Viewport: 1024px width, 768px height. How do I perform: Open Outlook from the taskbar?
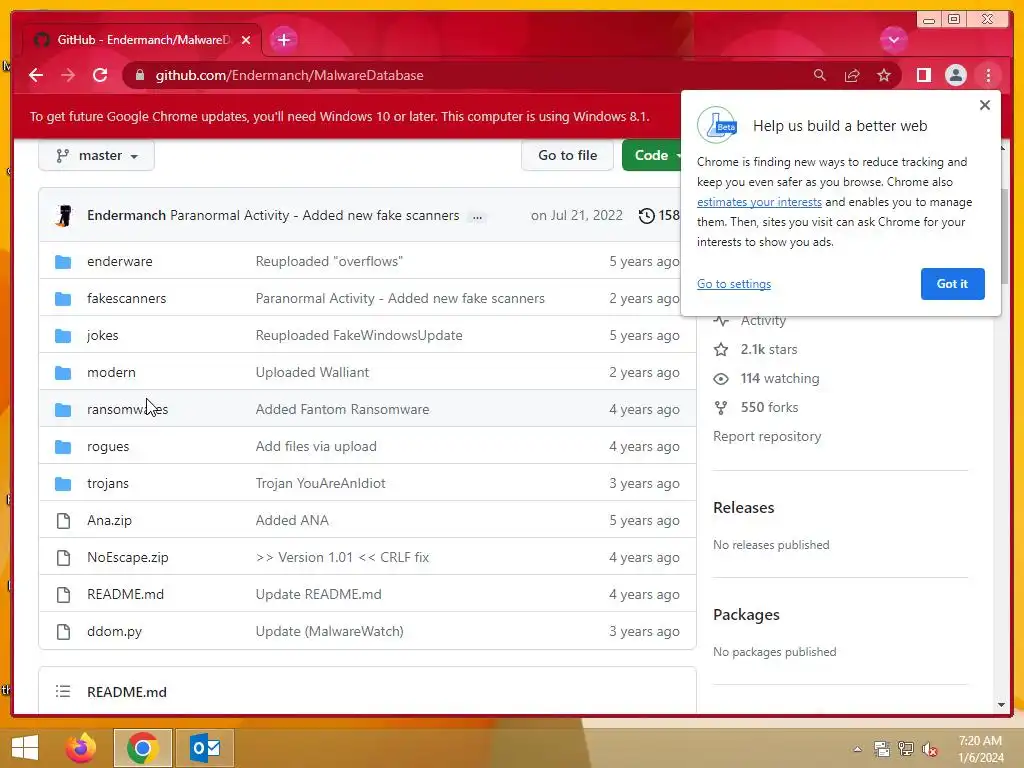tap(205, 748)
